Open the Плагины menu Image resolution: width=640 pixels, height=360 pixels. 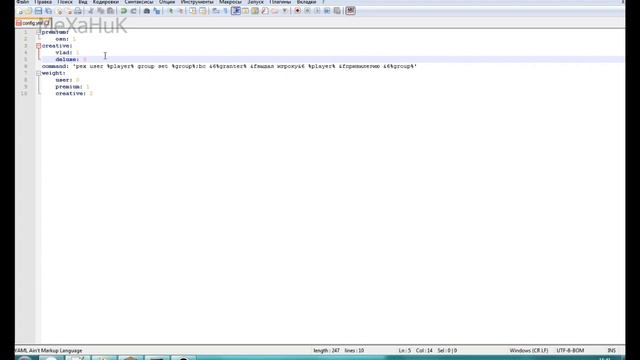[x=280, y=2]
